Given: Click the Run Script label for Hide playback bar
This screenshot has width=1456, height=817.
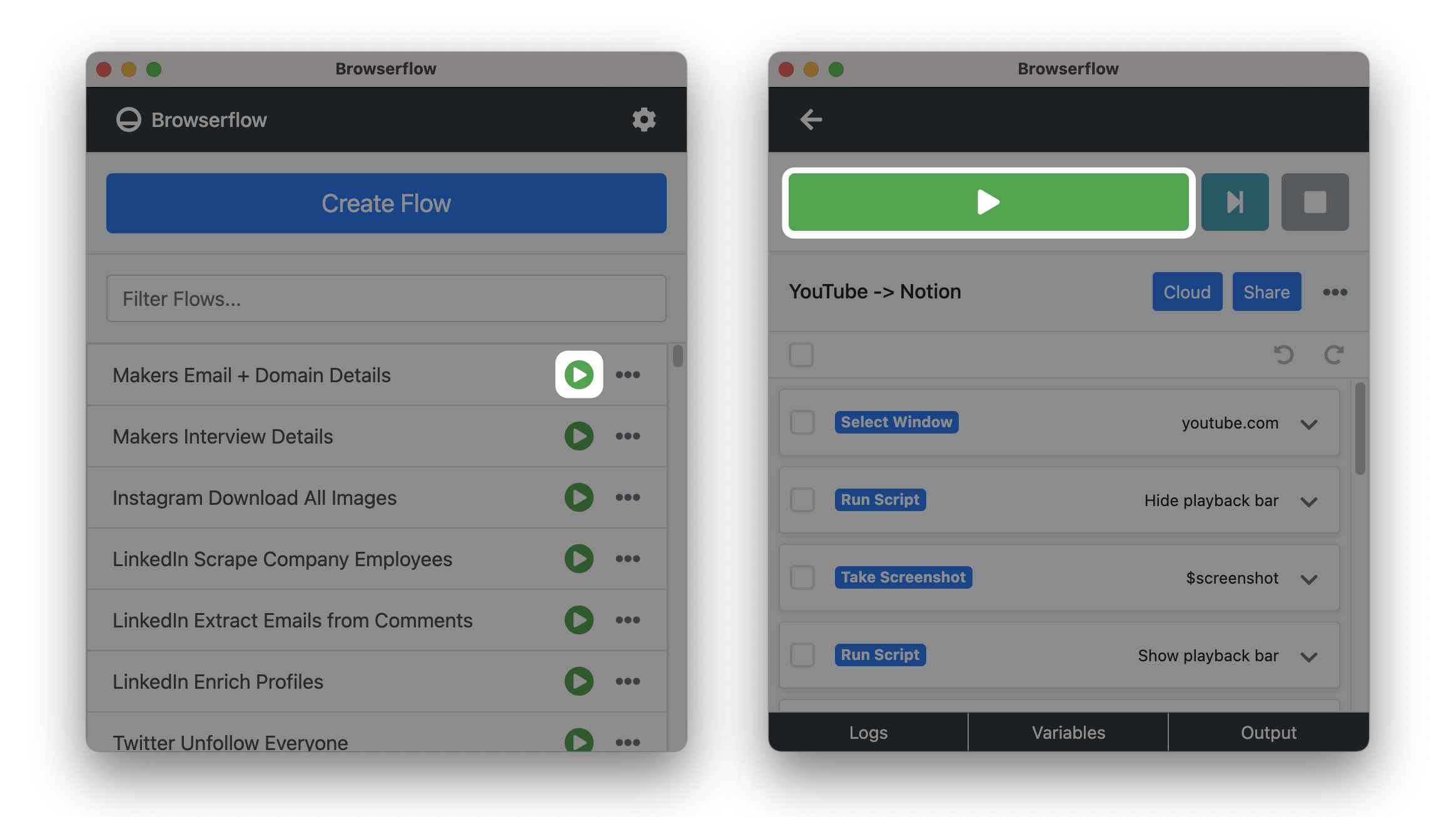Looking at the screenshot, I should (880, 500).
